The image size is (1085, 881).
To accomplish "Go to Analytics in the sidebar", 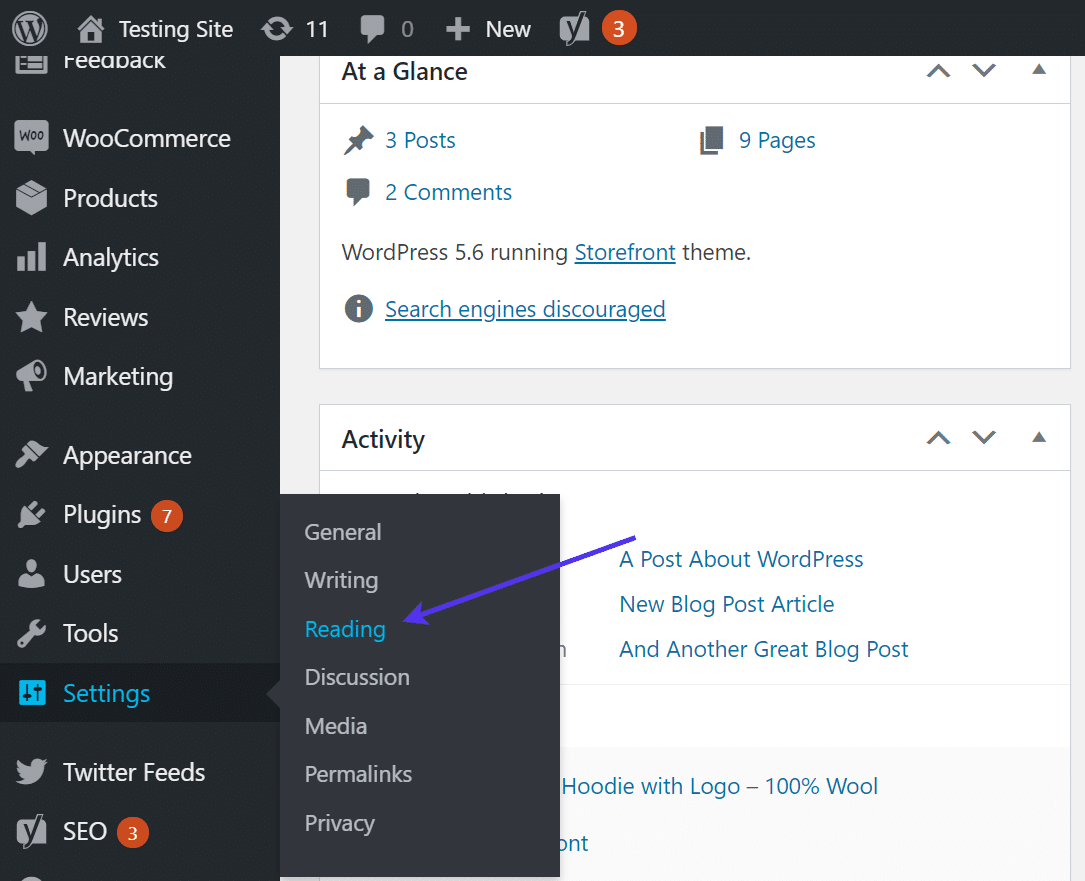I will point(110,258).
